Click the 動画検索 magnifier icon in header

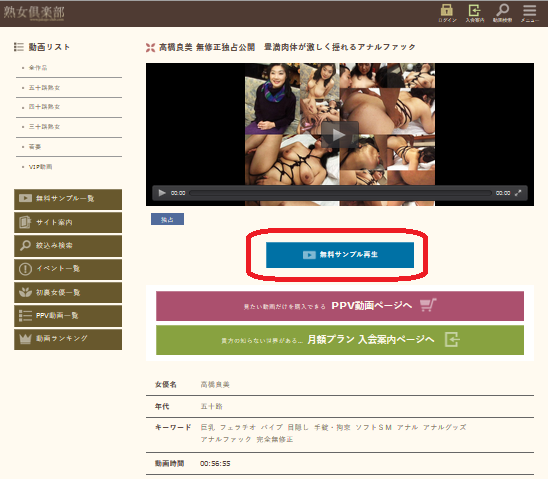click(502, 13)
